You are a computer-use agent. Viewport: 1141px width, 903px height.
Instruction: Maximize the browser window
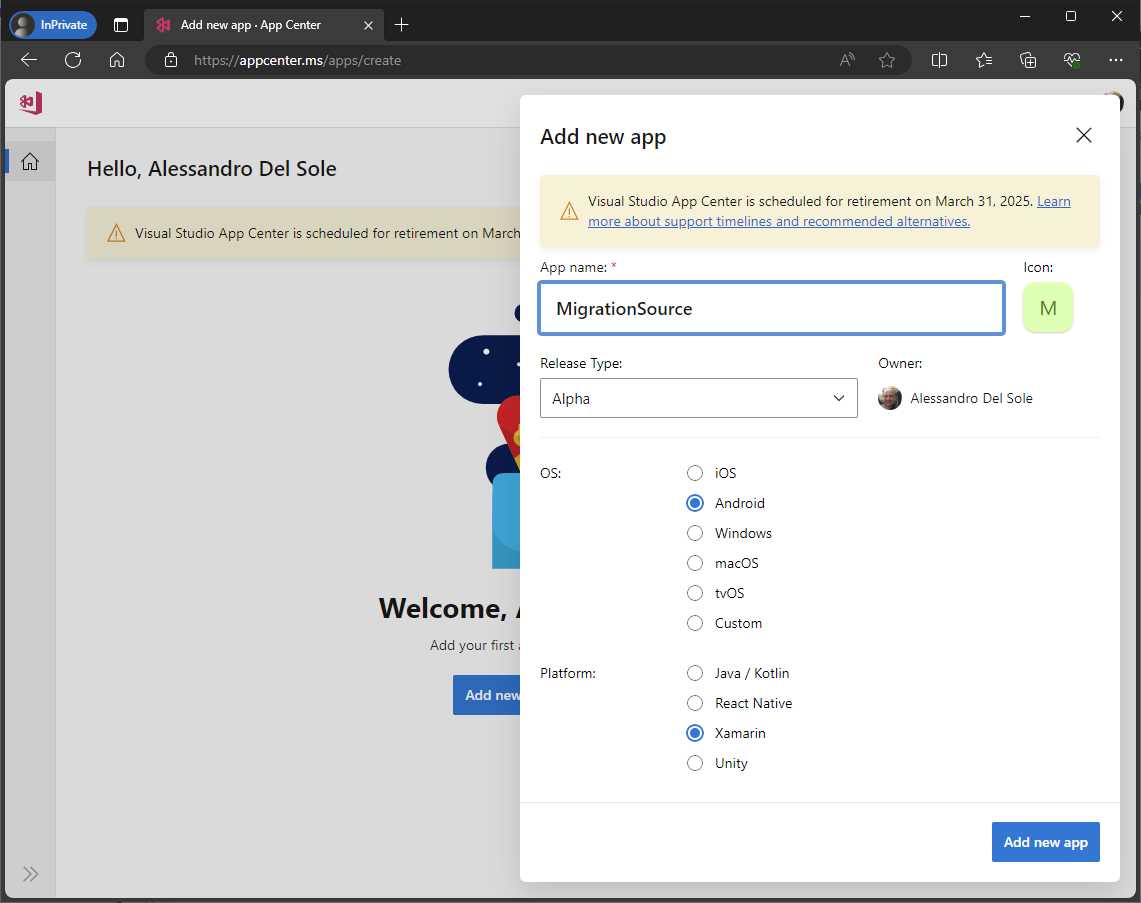point(1070,16)
